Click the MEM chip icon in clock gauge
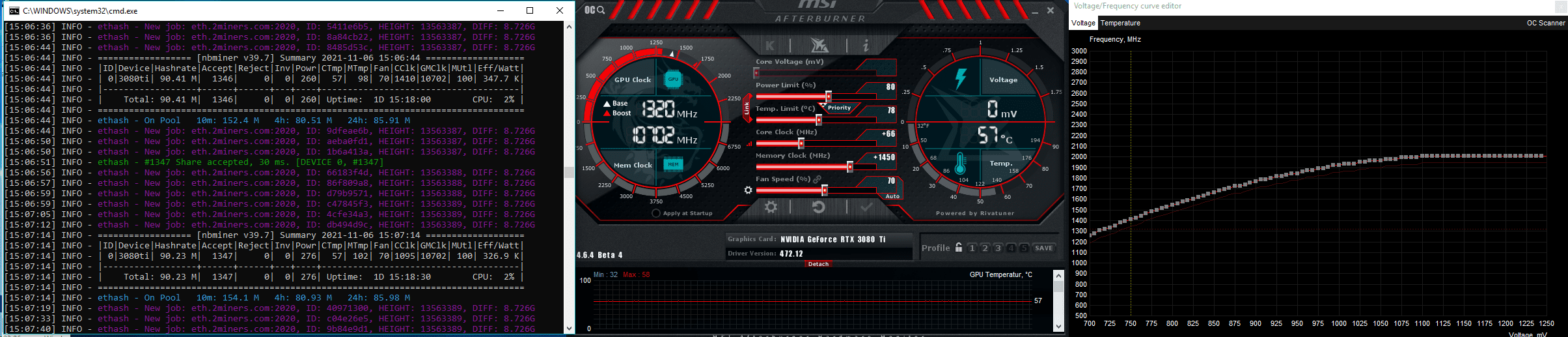 673,164
